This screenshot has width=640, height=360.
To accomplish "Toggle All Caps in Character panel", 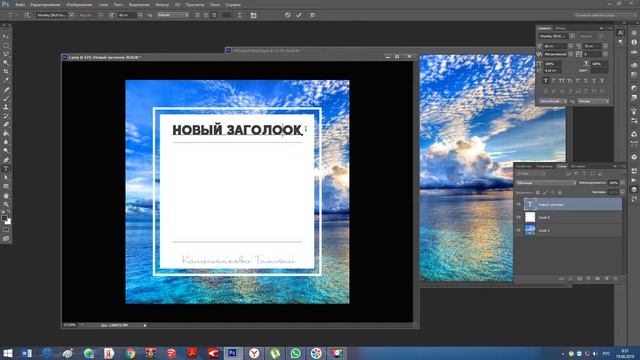I will pos(562,81).
